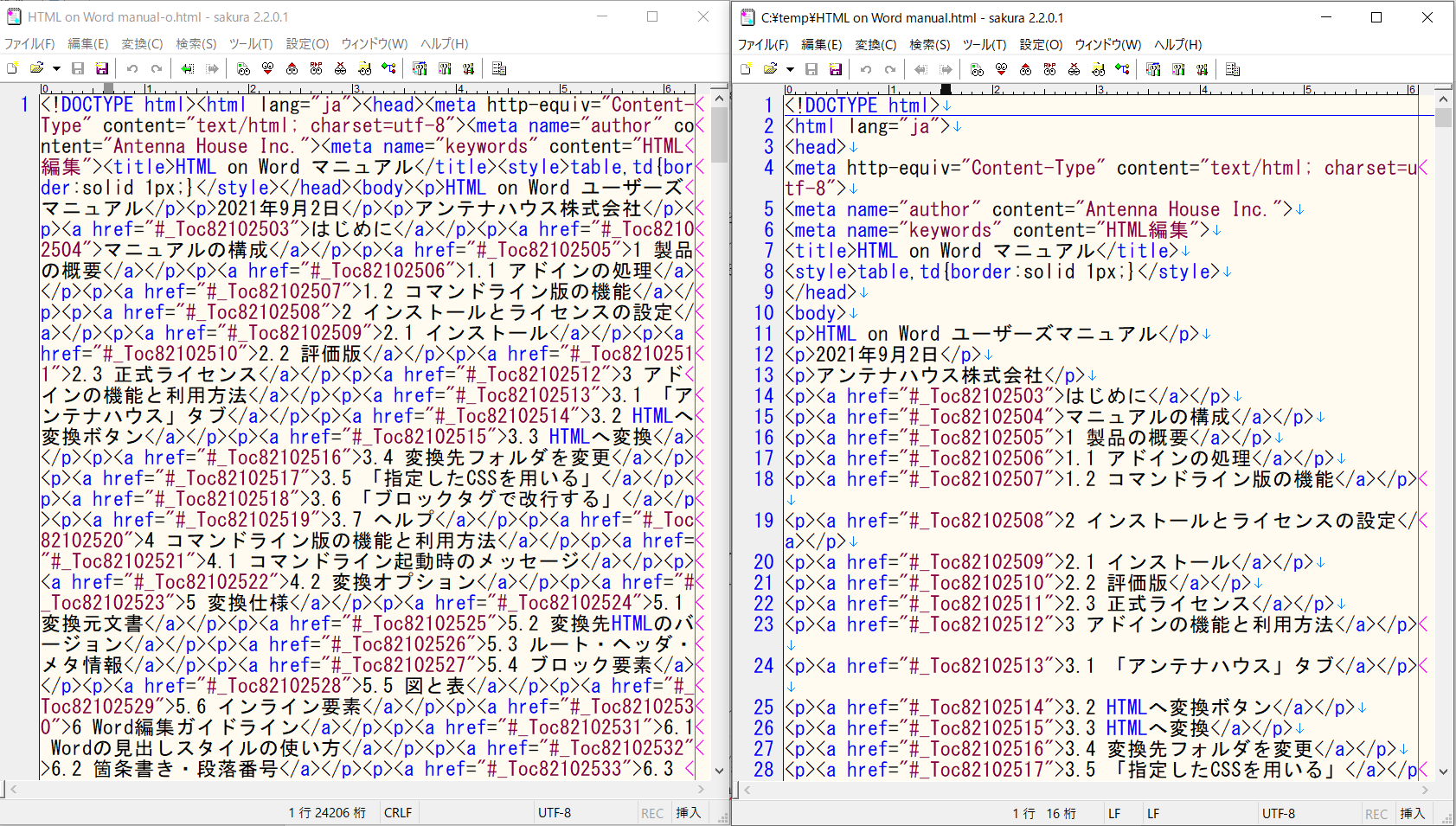Create a new file in the left sakura window
This screenshot has width=1456, height=826.
12,68
